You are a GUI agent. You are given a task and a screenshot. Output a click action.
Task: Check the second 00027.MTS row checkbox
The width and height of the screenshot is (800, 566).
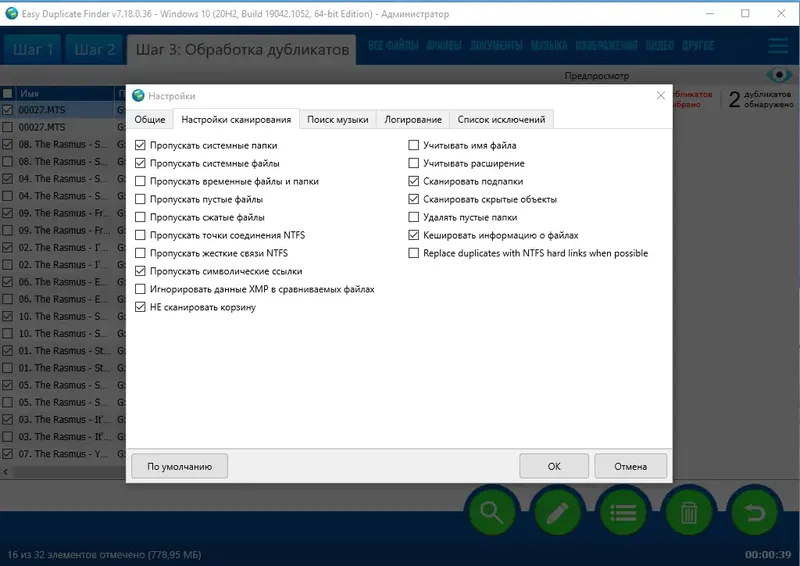click(x=8, y=127)
